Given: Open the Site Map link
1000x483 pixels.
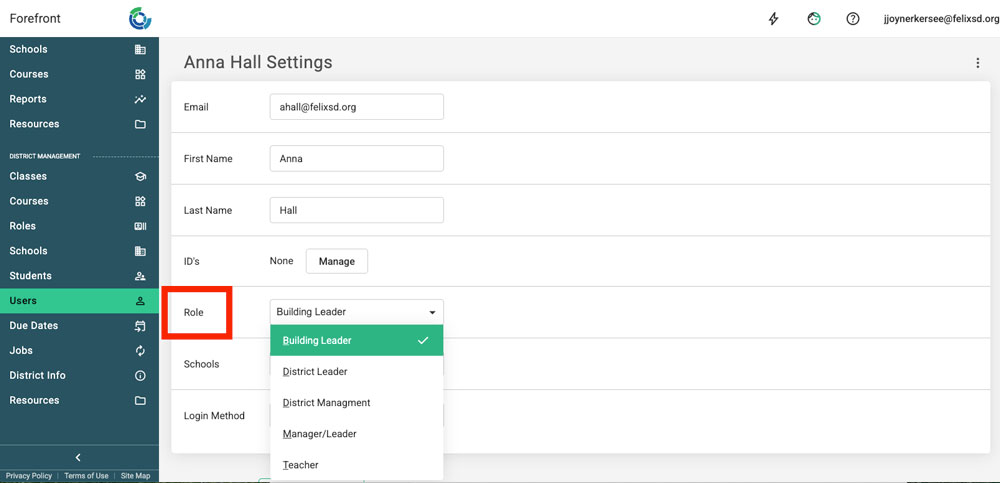Looking at the screenshot, I should [135, 476].
